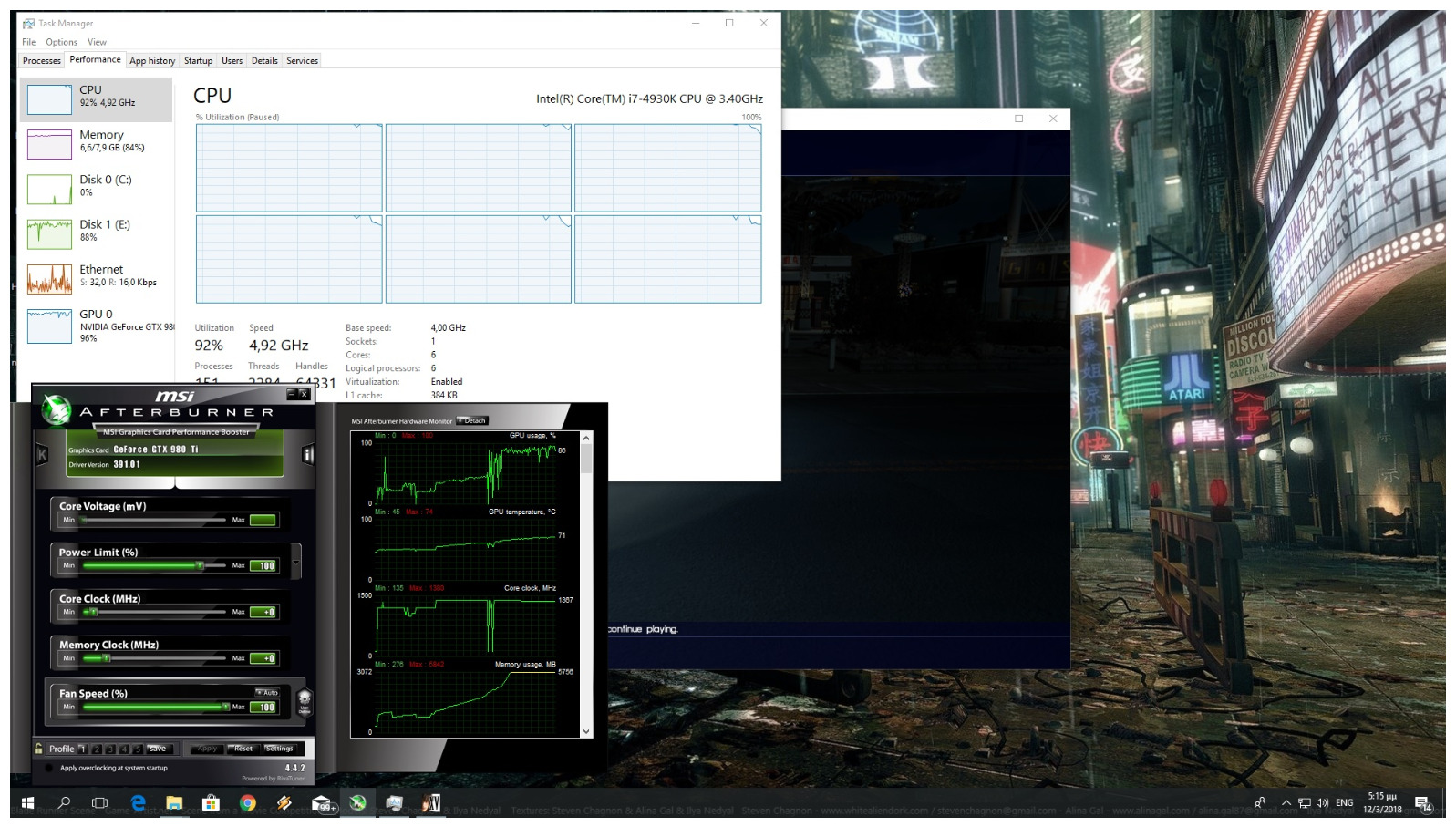Open File Explorer from the taskbar
This screenshot has height=827, width=1456.
point(174,802)
